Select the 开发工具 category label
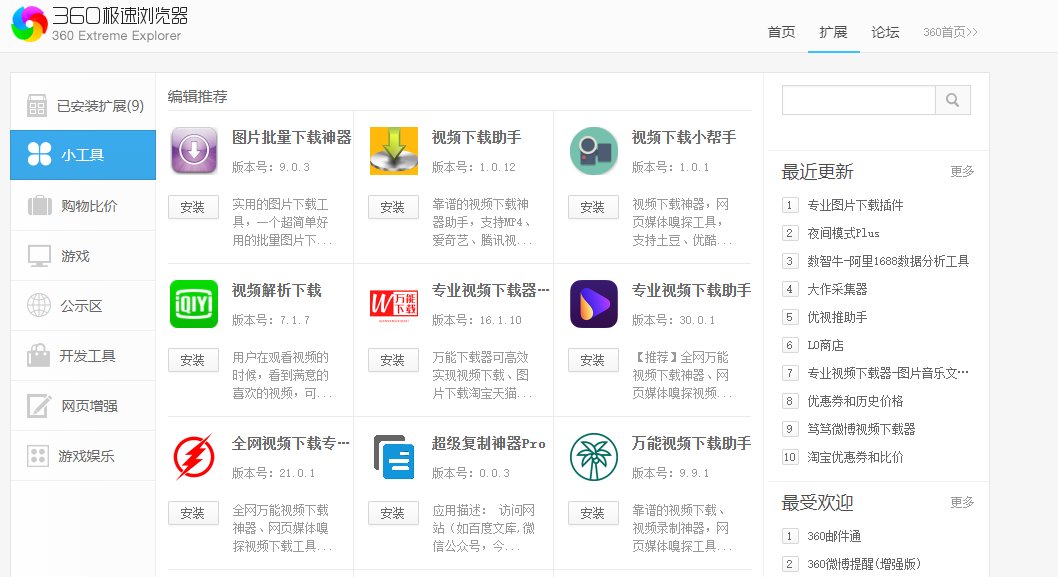The image size is (1058, 577). [87, 356]
